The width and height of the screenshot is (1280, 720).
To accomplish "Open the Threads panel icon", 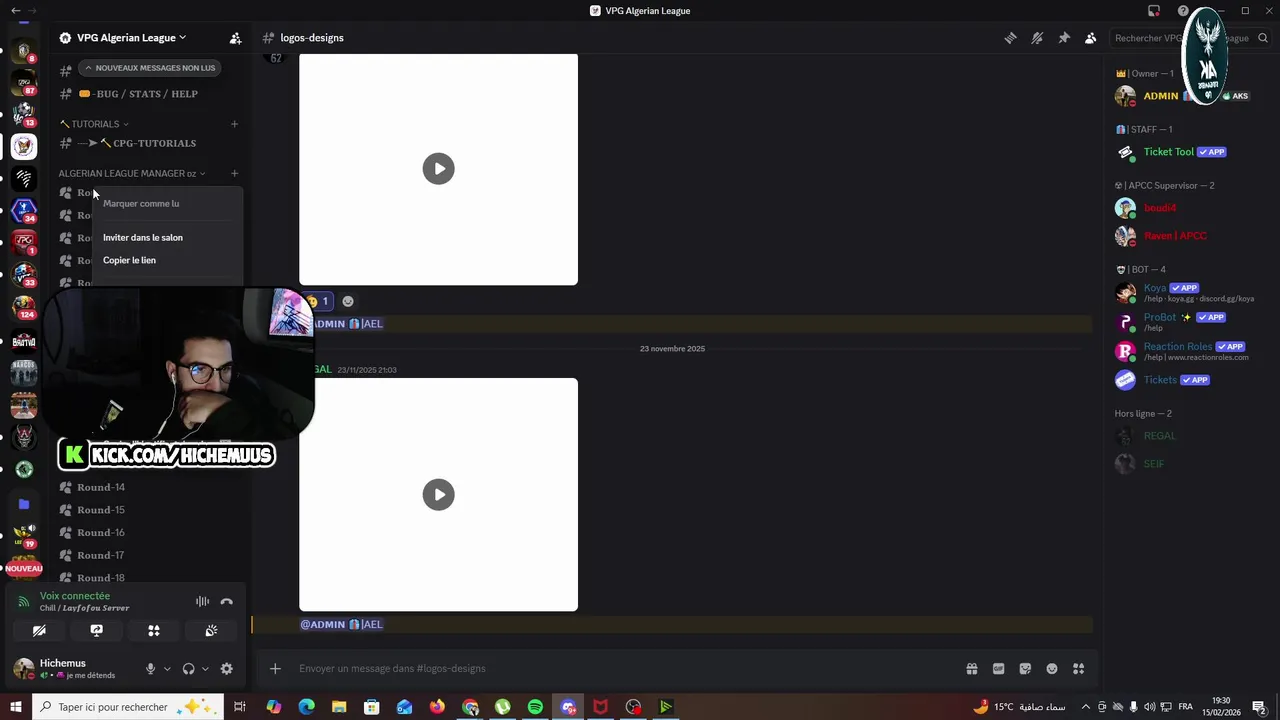I will coord(1010,38).
